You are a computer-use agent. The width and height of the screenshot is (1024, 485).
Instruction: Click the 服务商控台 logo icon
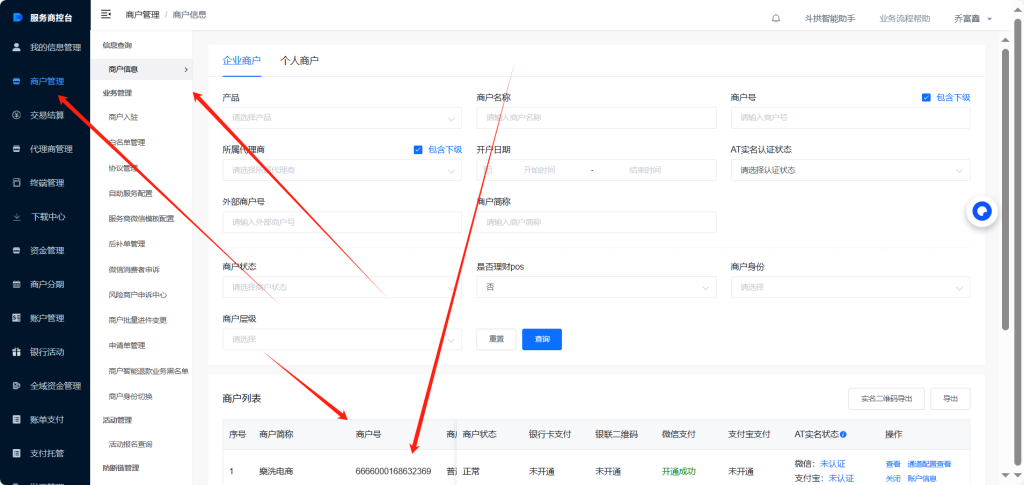pos(18,18)
